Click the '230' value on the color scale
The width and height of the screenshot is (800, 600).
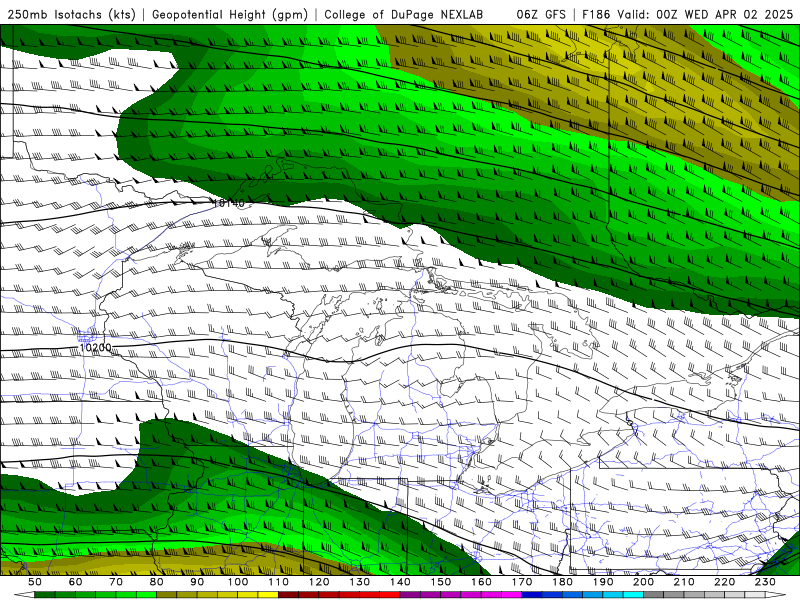coord(765,582)
